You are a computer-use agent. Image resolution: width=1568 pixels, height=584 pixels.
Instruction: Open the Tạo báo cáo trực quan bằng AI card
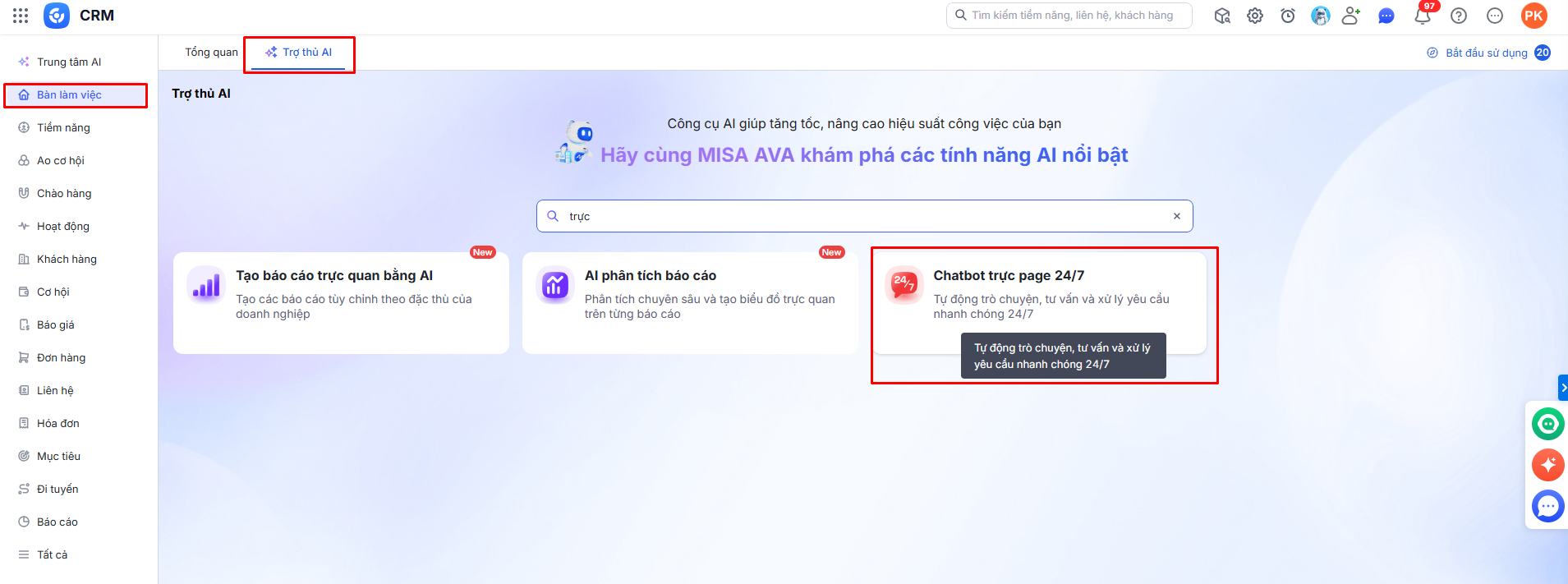(341, 302)
